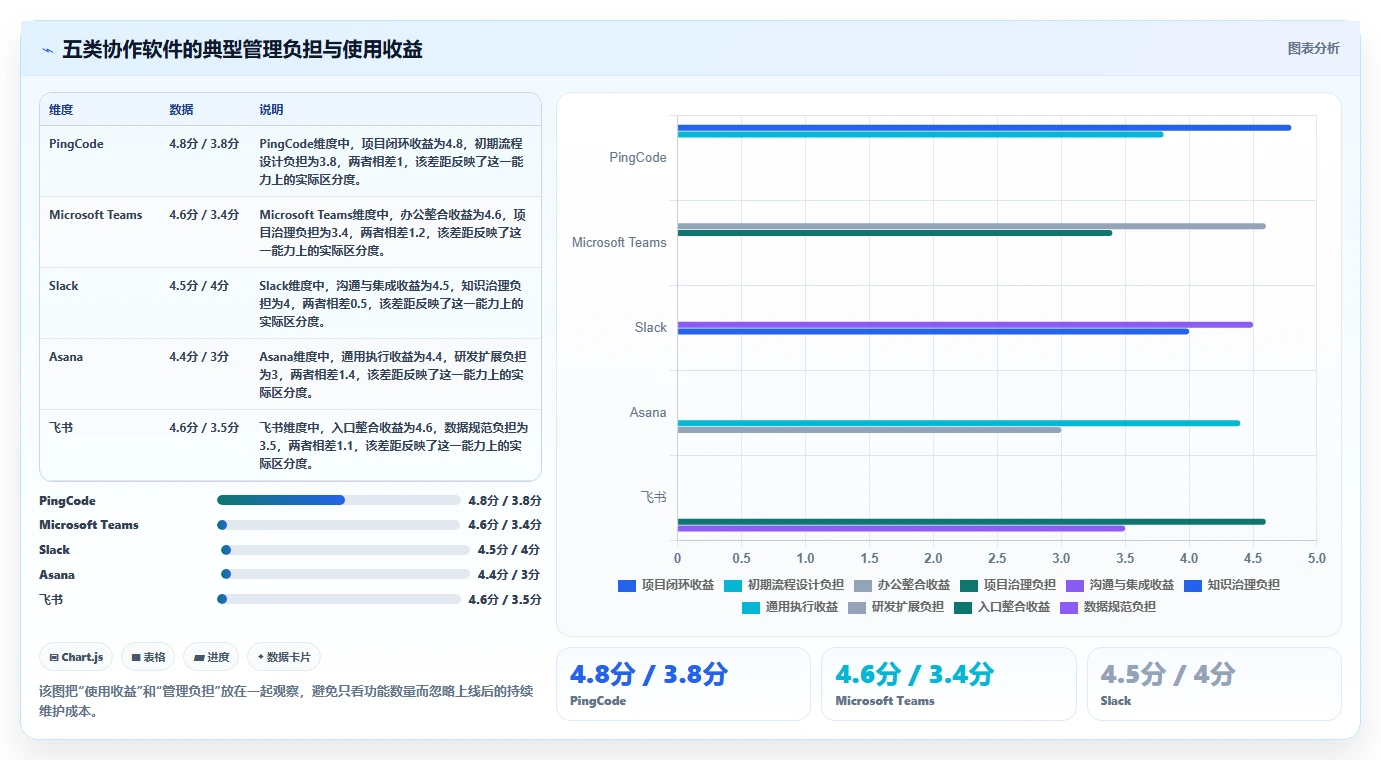
Task: Click the Slack progress bar
Action: click(345, 550)
